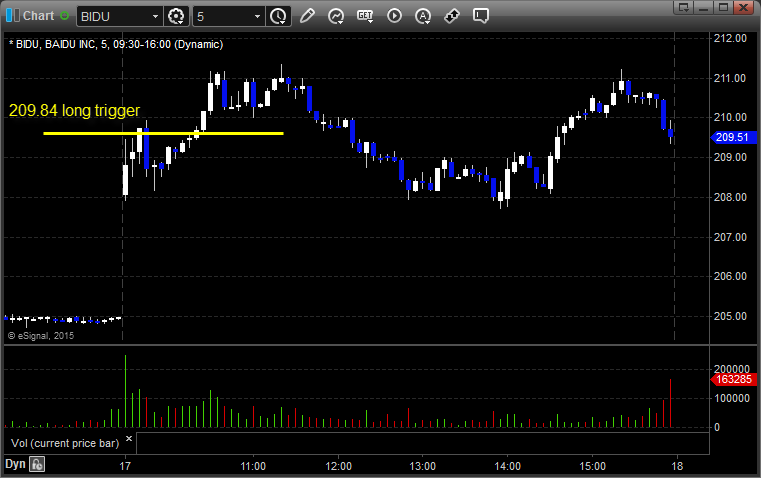Click the 200000 volume axis label
This screenshot has width=761, height=478.
coord(732,369)
